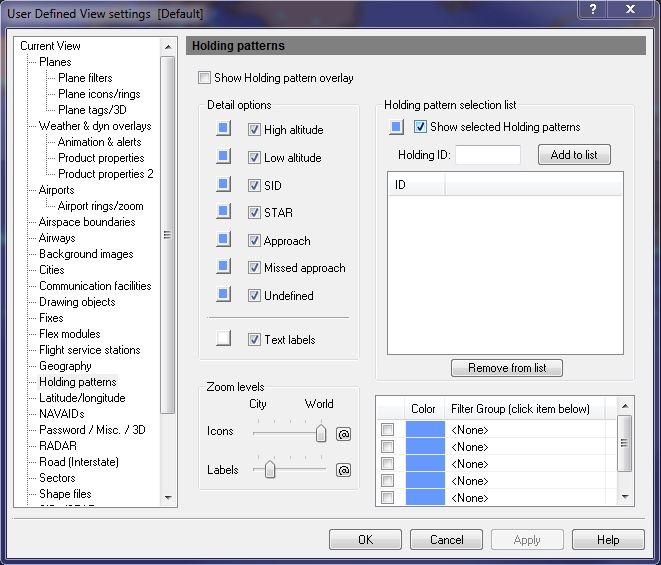The height and width of the screenshot is (565, 661).
Task: Click the @ icon next to Labels slider
Action: pos(343,470)
